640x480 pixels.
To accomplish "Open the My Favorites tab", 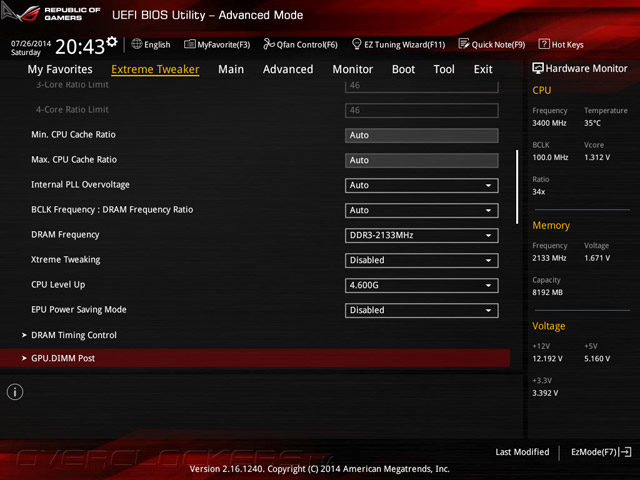I will coord(60,69).
